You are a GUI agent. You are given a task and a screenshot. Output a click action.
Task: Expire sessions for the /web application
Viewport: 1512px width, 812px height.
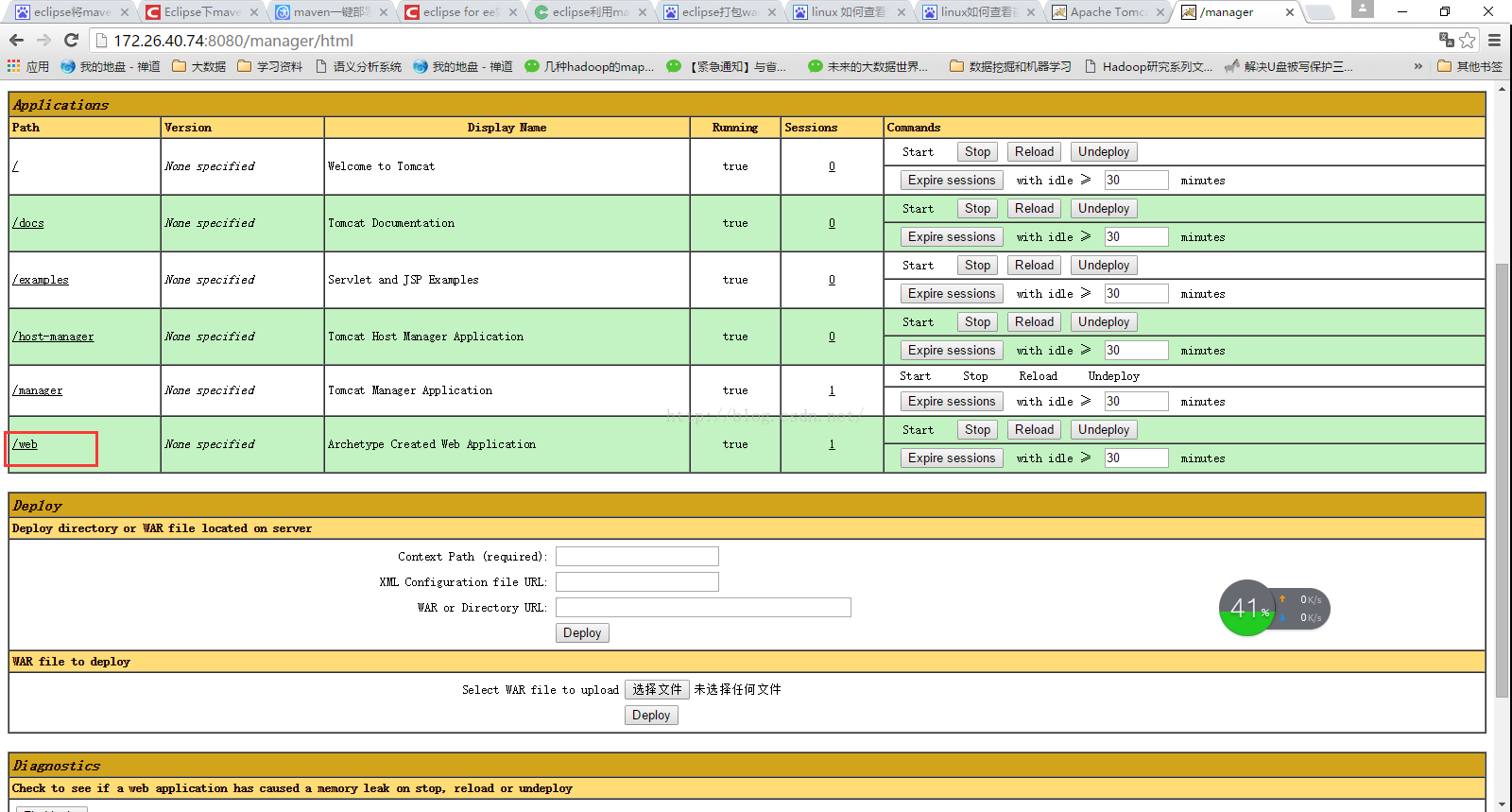[x=952, y=458]
